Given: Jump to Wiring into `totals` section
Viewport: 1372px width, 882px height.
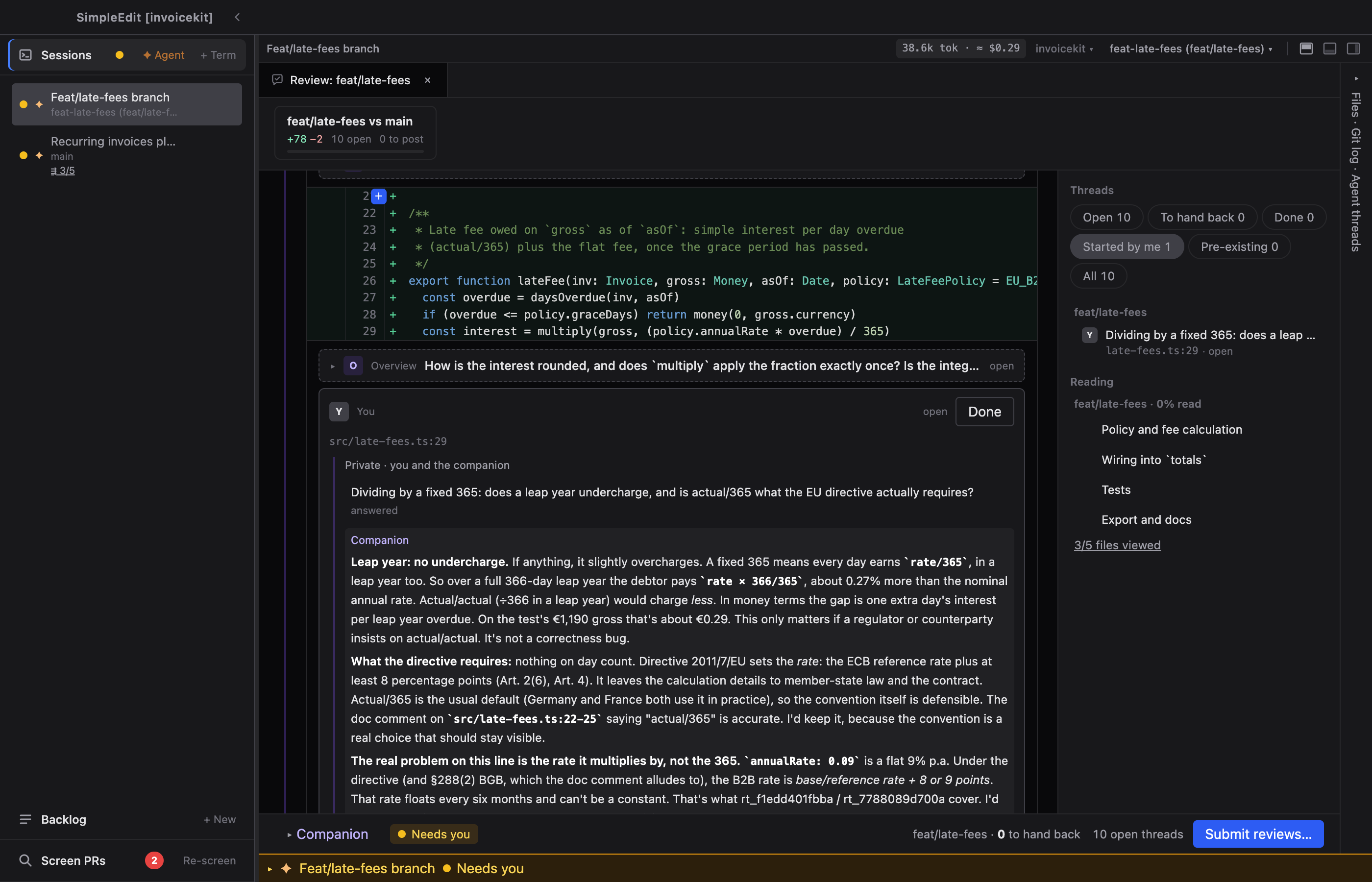Looking at the screenshot, I should point(1154,460).
